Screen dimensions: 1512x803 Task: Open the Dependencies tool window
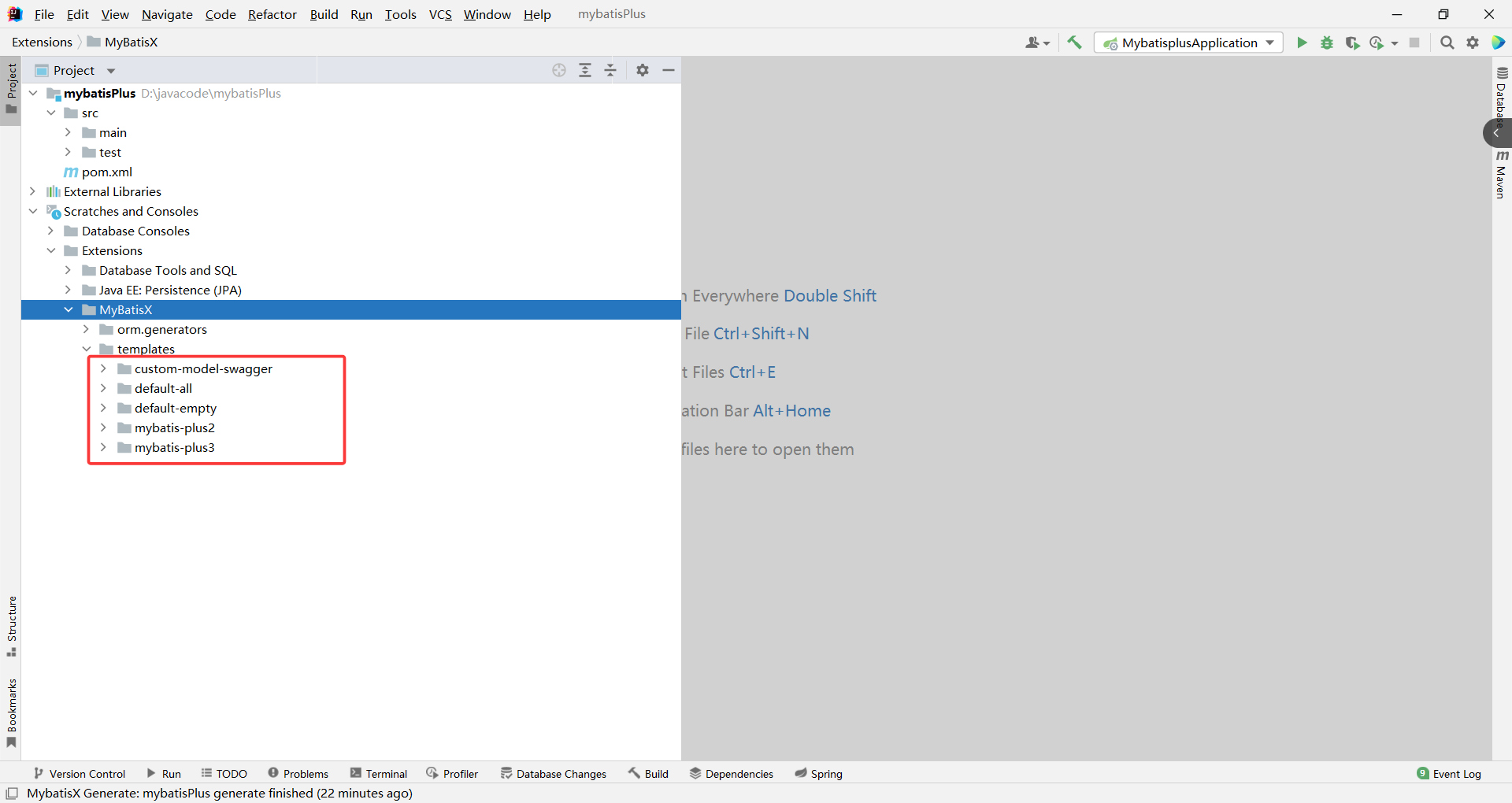coord(732,774)
